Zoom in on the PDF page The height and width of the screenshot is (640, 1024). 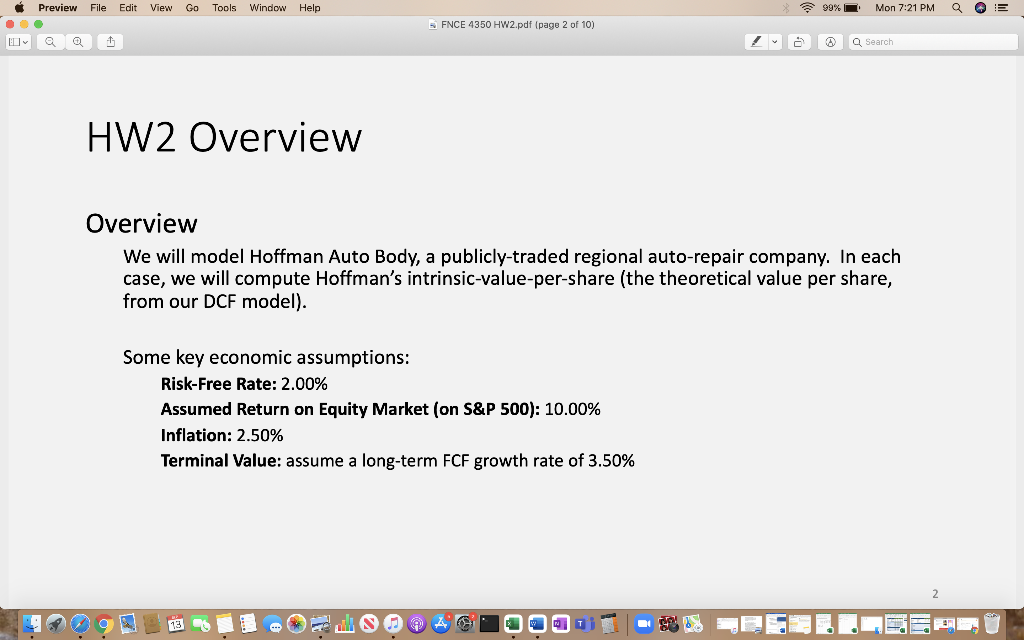[x=77, y=41]
